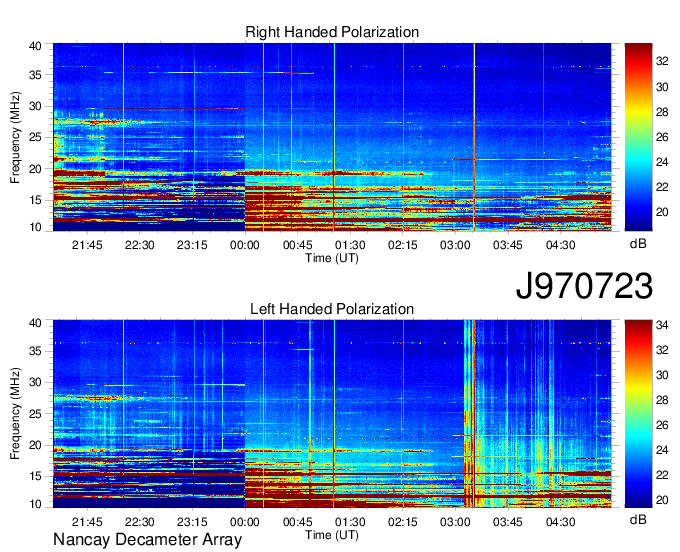Click the "dB" label under the upper color bar
The width and height of the screenshot is (680, 552).
(x=638, y=244)
